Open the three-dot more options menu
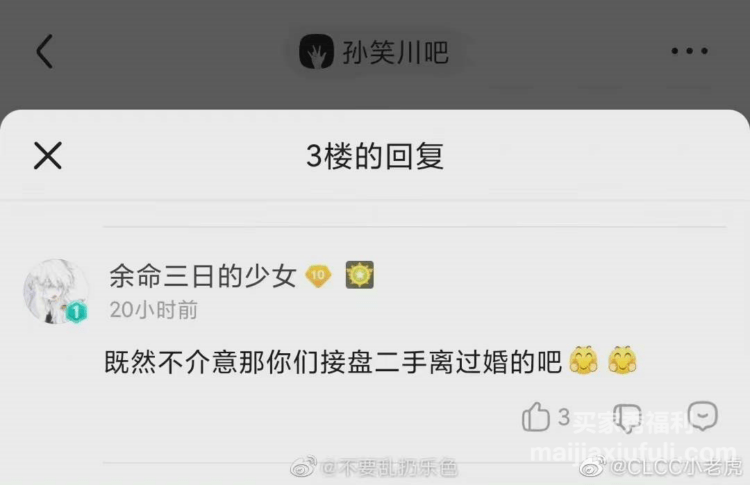The image size is (750, 485). point(689,51)
